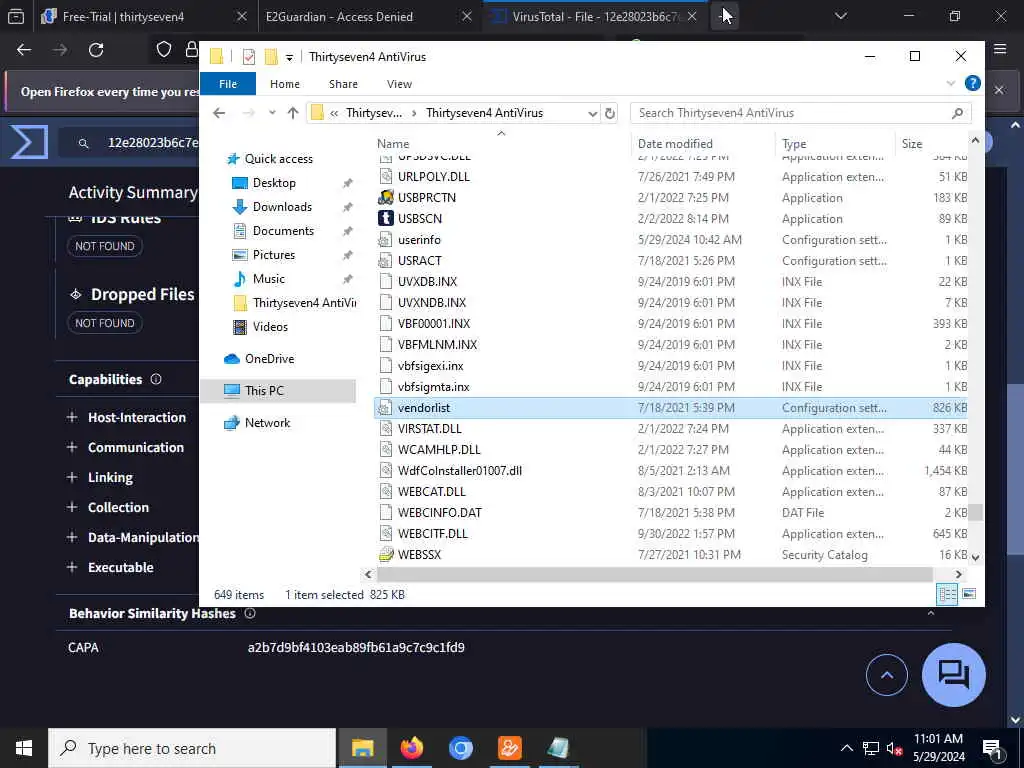Switch to the E2Guardian Access Denied tab
The width and height of the screenshot is (1024, 768).
[x=368, y=16]
